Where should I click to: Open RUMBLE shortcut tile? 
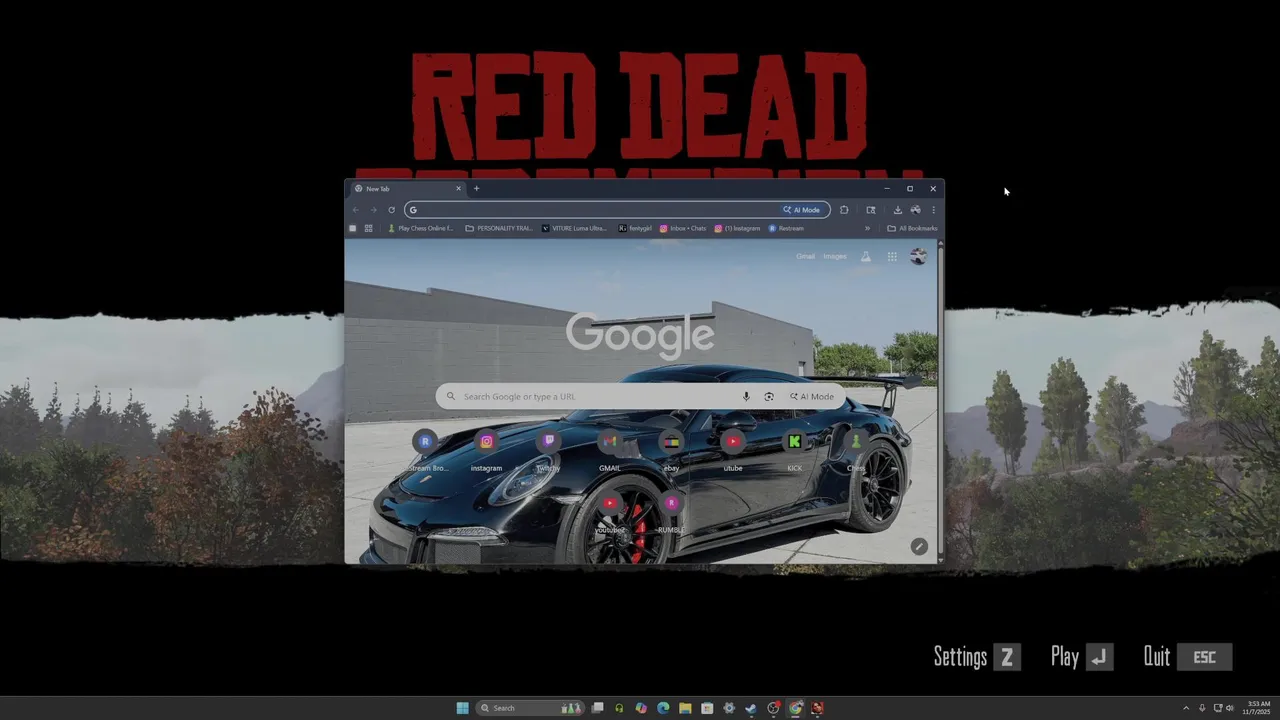(671, 512)
